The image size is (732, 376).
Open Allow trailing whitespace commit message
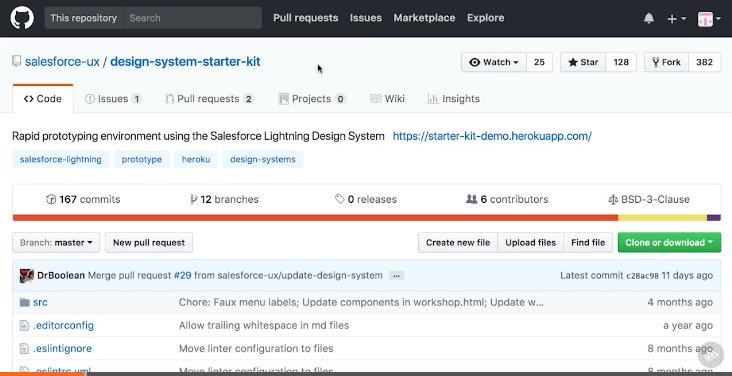[x=264, y=326]
